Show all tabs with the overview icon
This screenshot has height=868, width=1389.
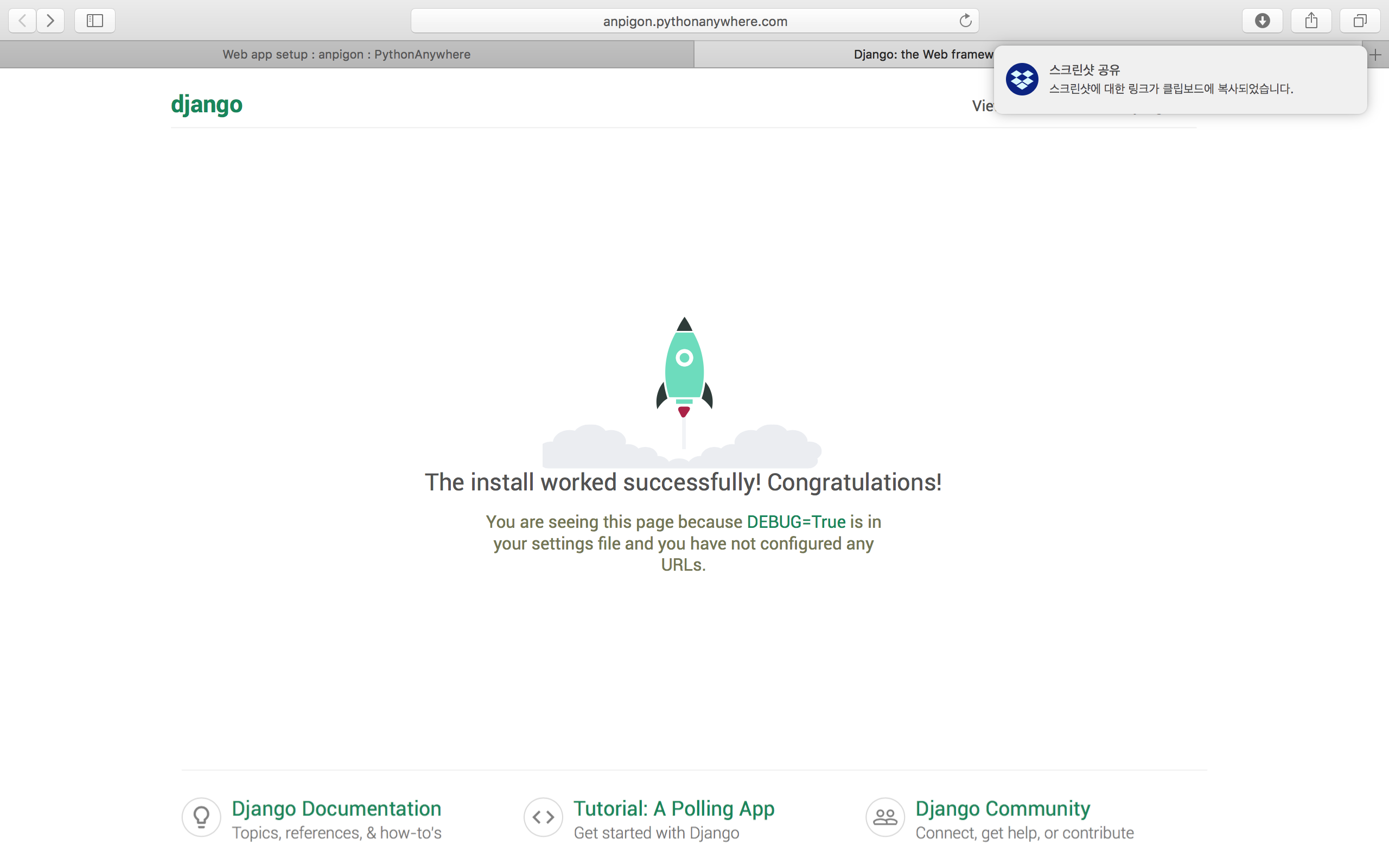click(x=1360, y=21)
